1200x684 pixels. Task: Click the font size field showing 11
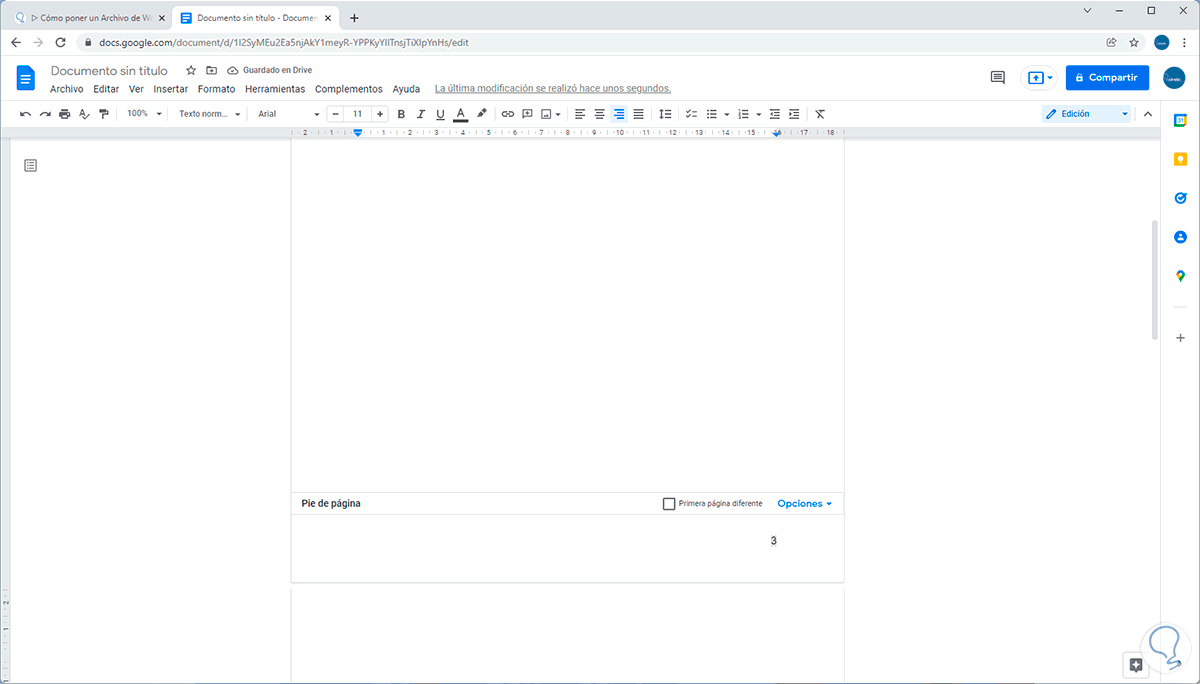357,114
